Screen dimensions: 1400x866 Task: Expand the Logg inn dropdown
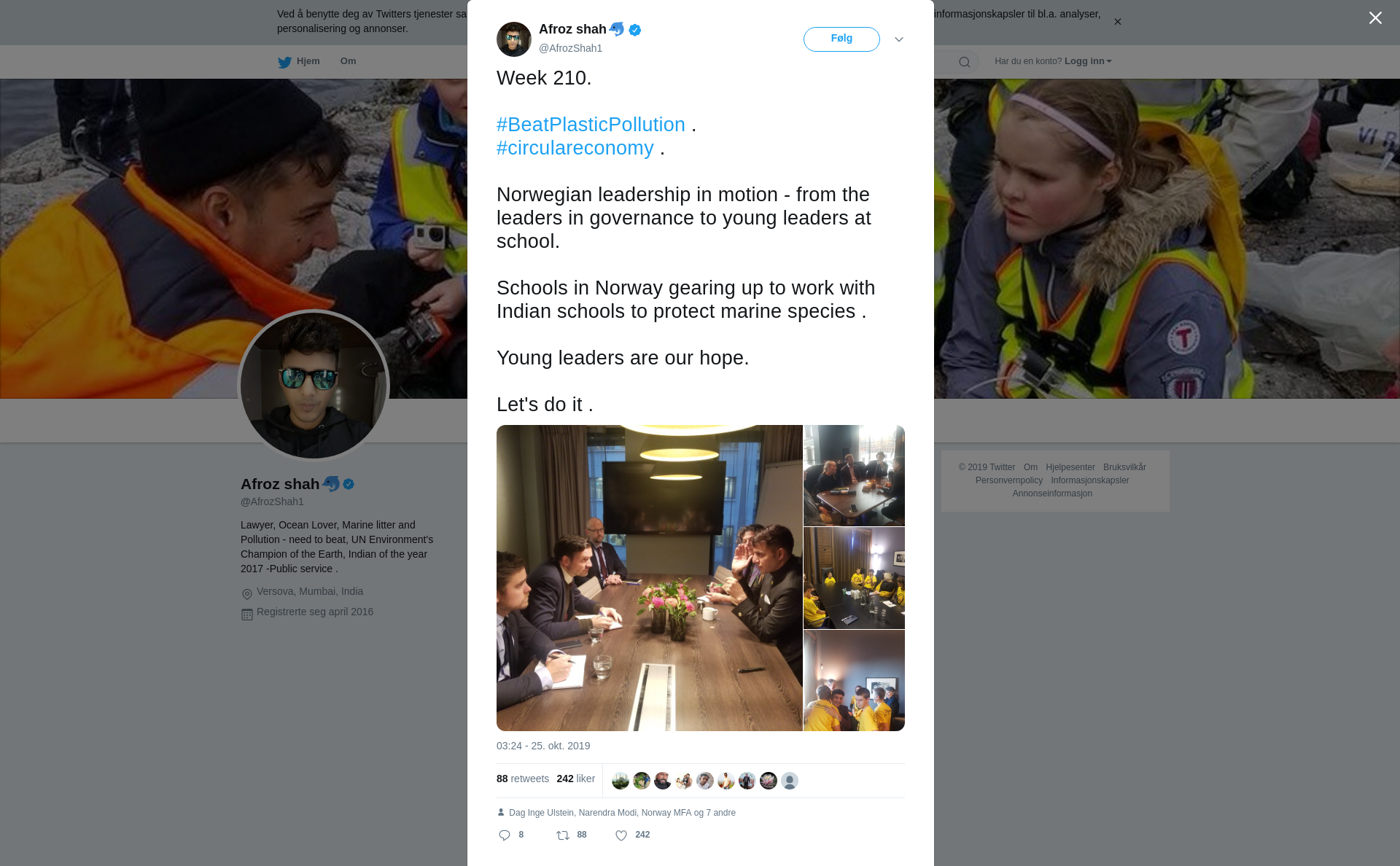pos(1088,61)
